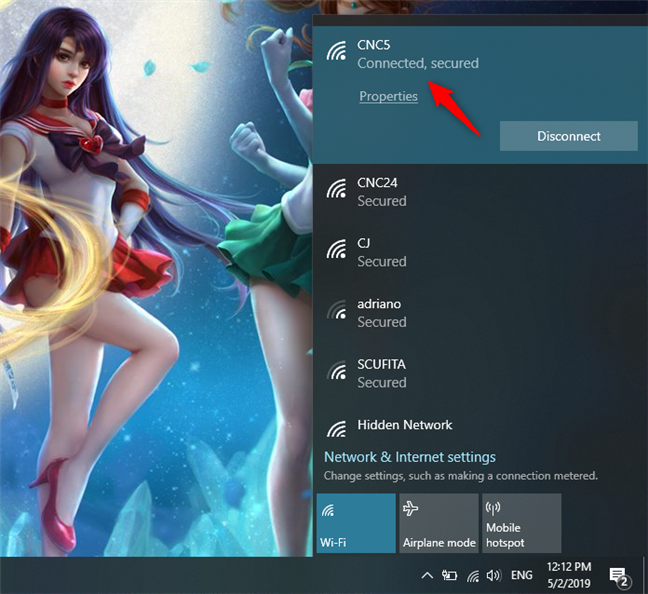Toggle the Wi-Fi quick action tile
This screenshot has height=594, width=648.
356,523
